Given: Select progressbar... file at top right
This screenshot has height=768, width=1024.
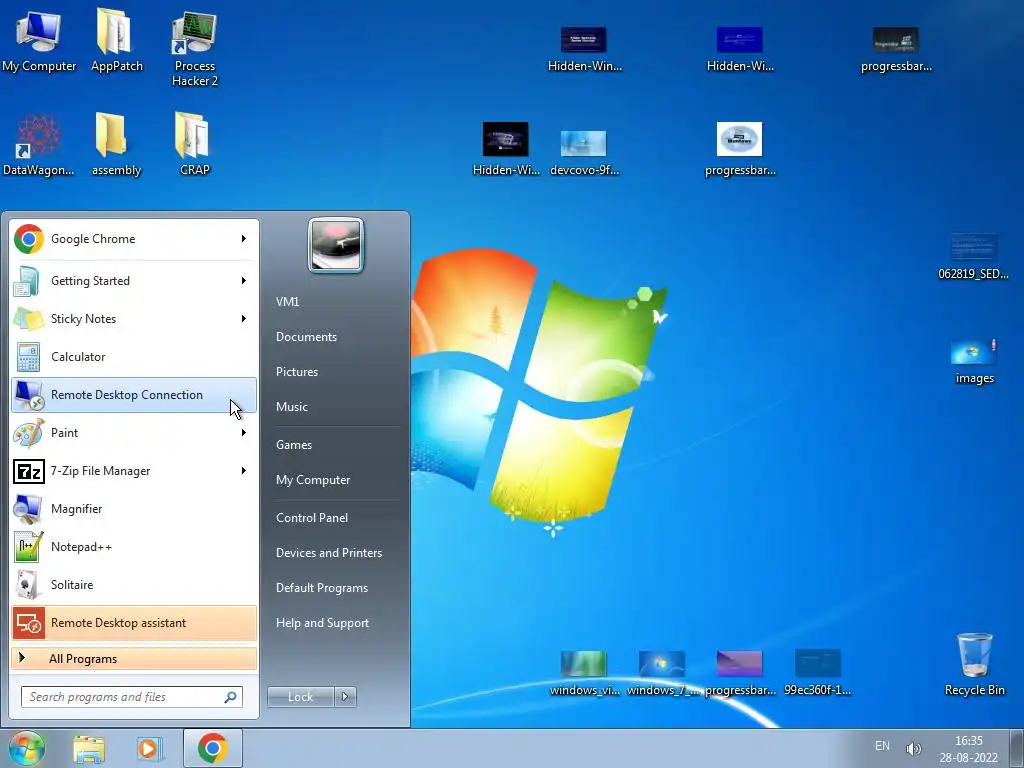Looking at the screenshot, I should pos(896,49).
